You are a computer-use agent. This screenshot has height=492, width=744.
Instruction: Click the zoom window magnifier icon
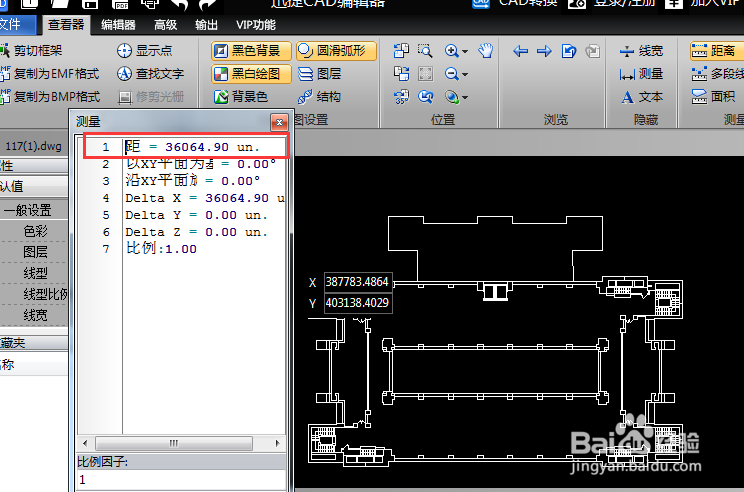[x=425, y=50]
